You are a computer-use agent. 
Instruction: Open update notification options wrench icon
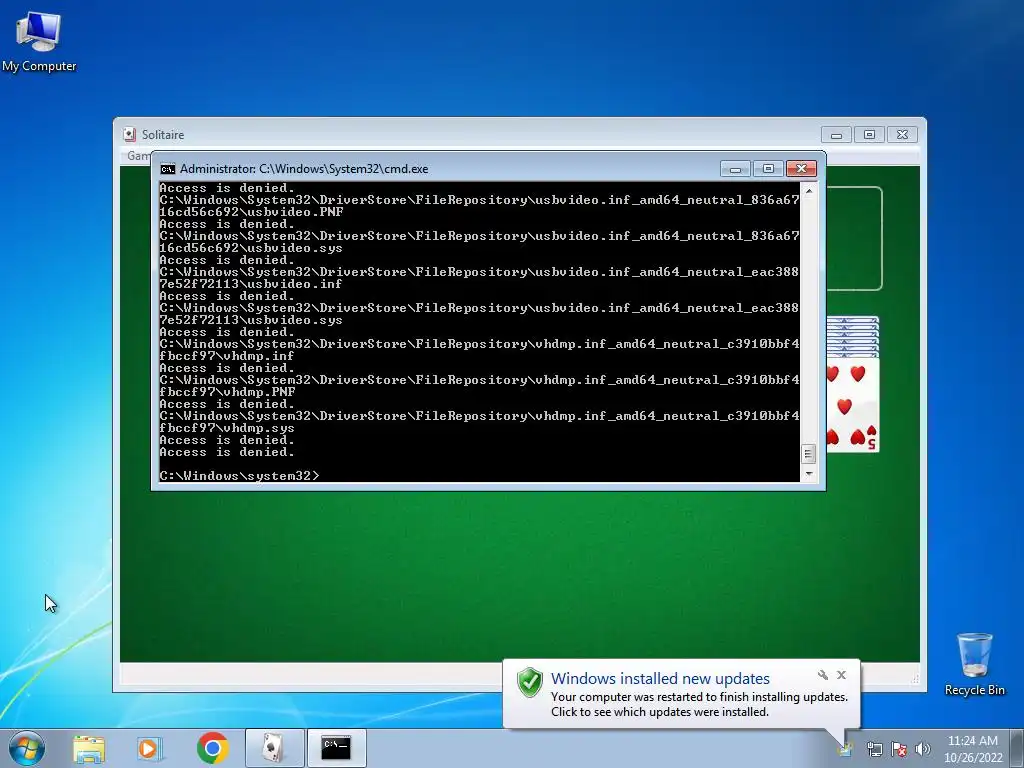(823, 675)
